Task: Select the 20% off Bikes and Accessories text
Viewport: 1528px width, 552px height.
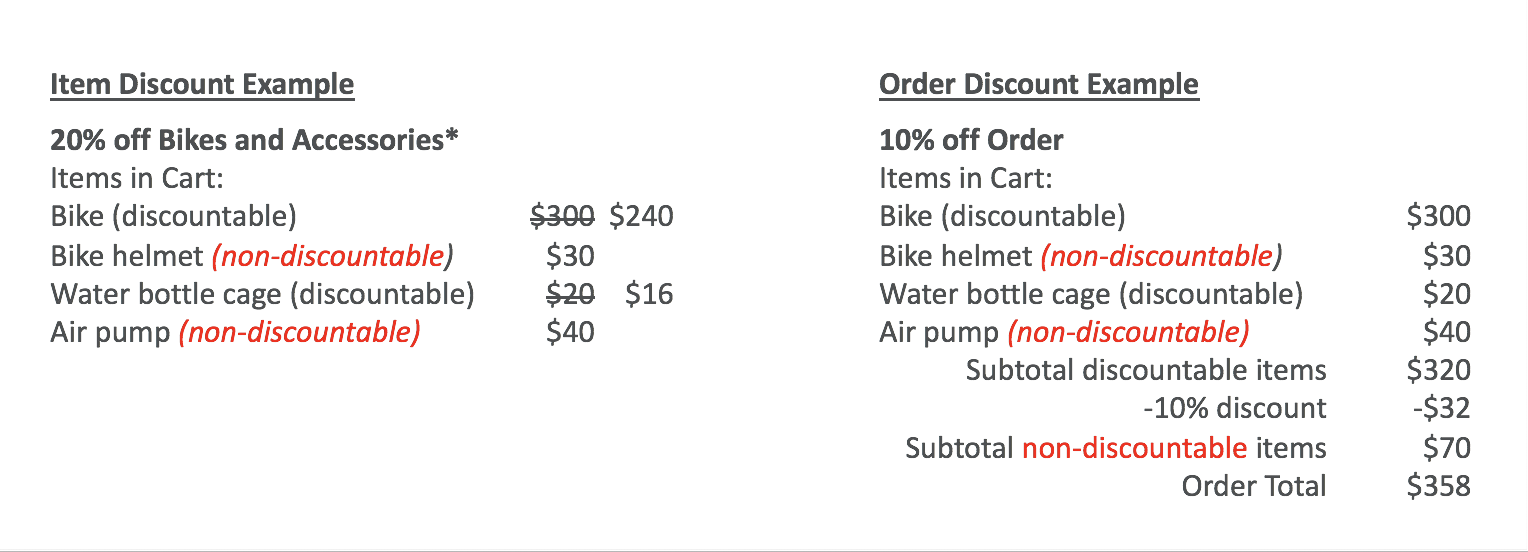Action: coord(254,139)
